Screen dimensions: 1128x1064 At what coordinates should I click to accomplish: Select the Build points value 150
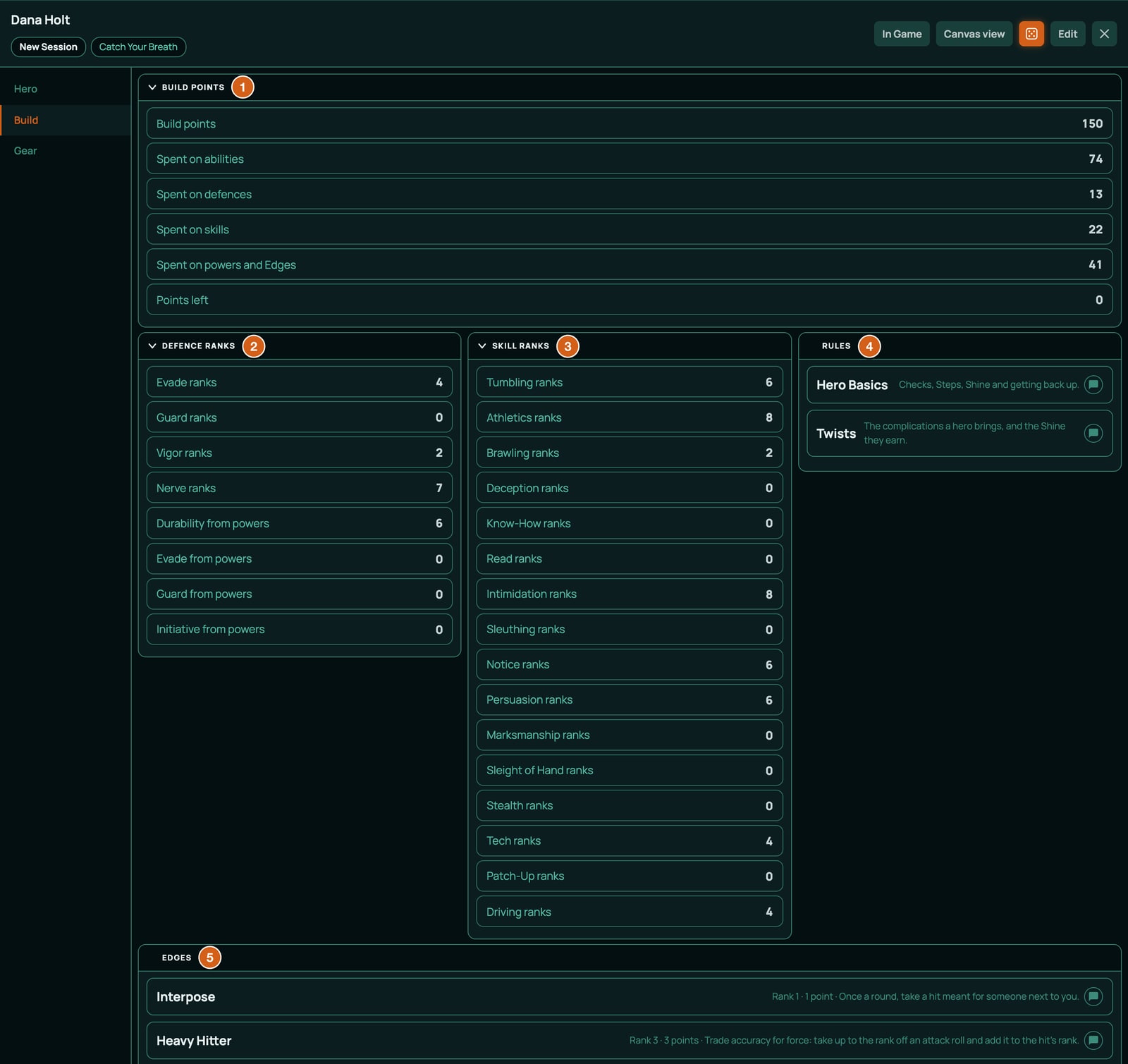1092,123
